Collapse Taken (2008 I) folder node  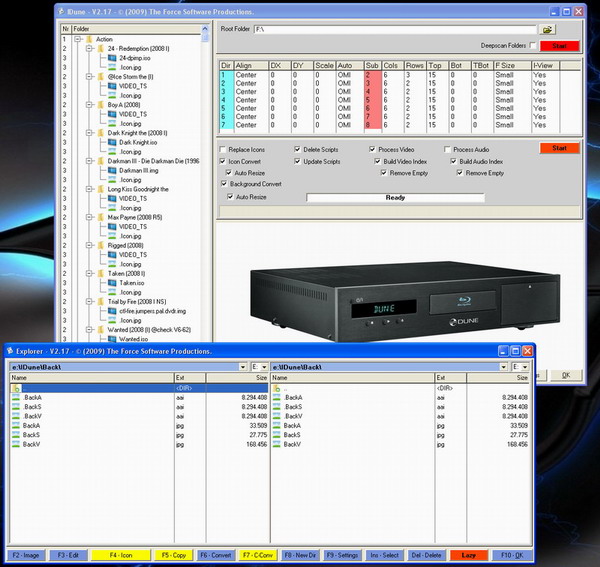[x=89, y=274]
